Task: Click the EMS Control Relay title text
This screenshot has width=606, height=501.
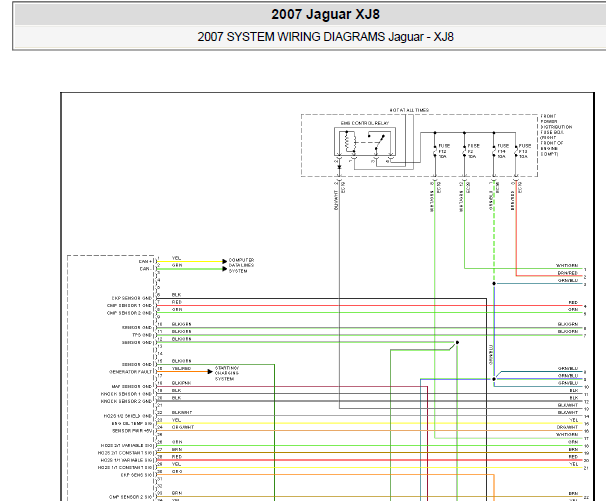Action: (365, 123)
